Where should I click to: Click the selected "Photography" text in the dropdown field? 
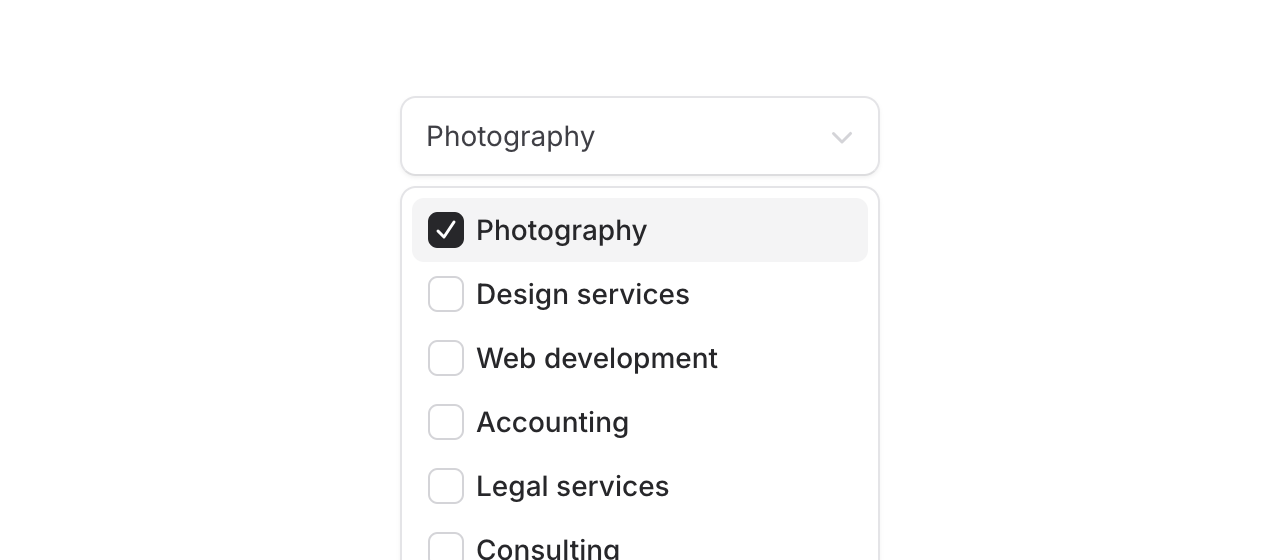point(510,136)
